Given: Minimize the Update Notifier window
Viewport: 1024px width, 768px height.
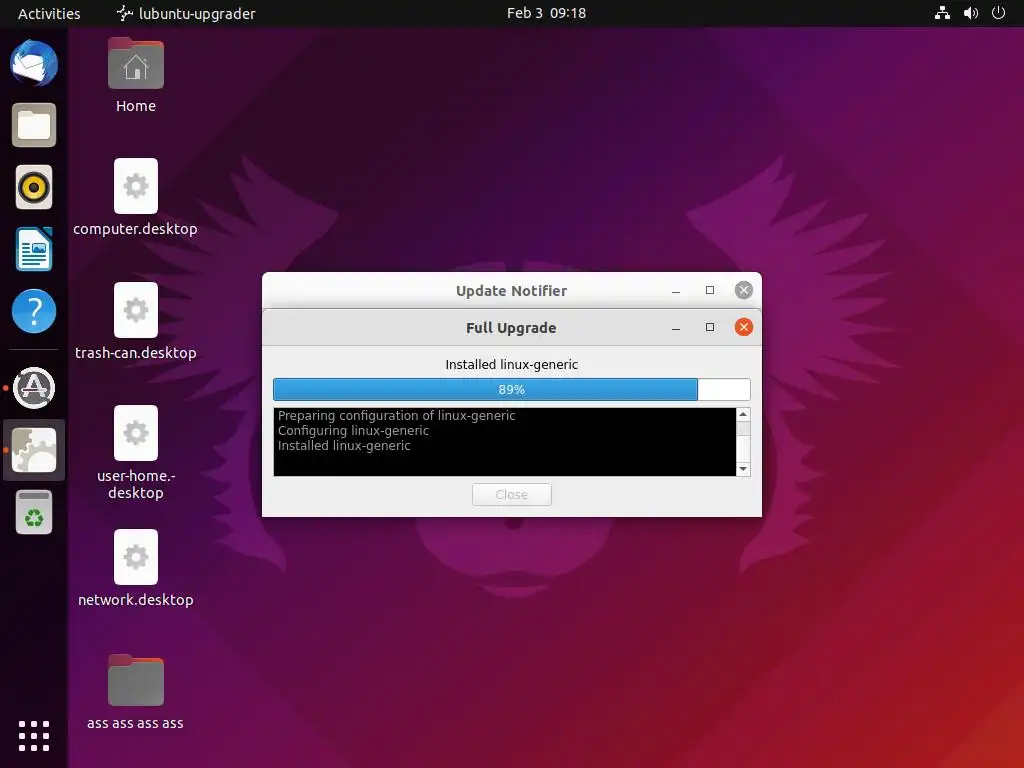Looking at the screenshot, I should [676, 291].
